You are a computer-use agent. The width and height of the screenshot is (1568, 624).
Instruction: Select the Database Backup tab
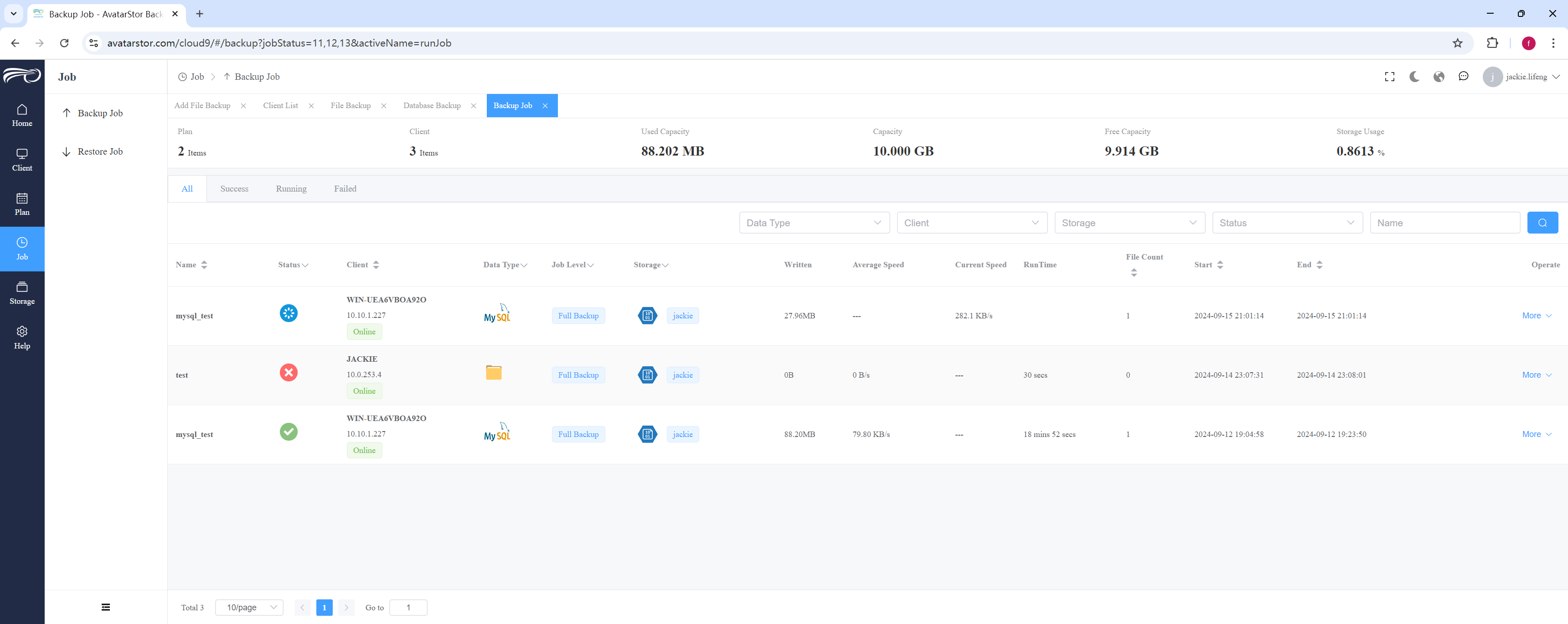coord(432,105)
